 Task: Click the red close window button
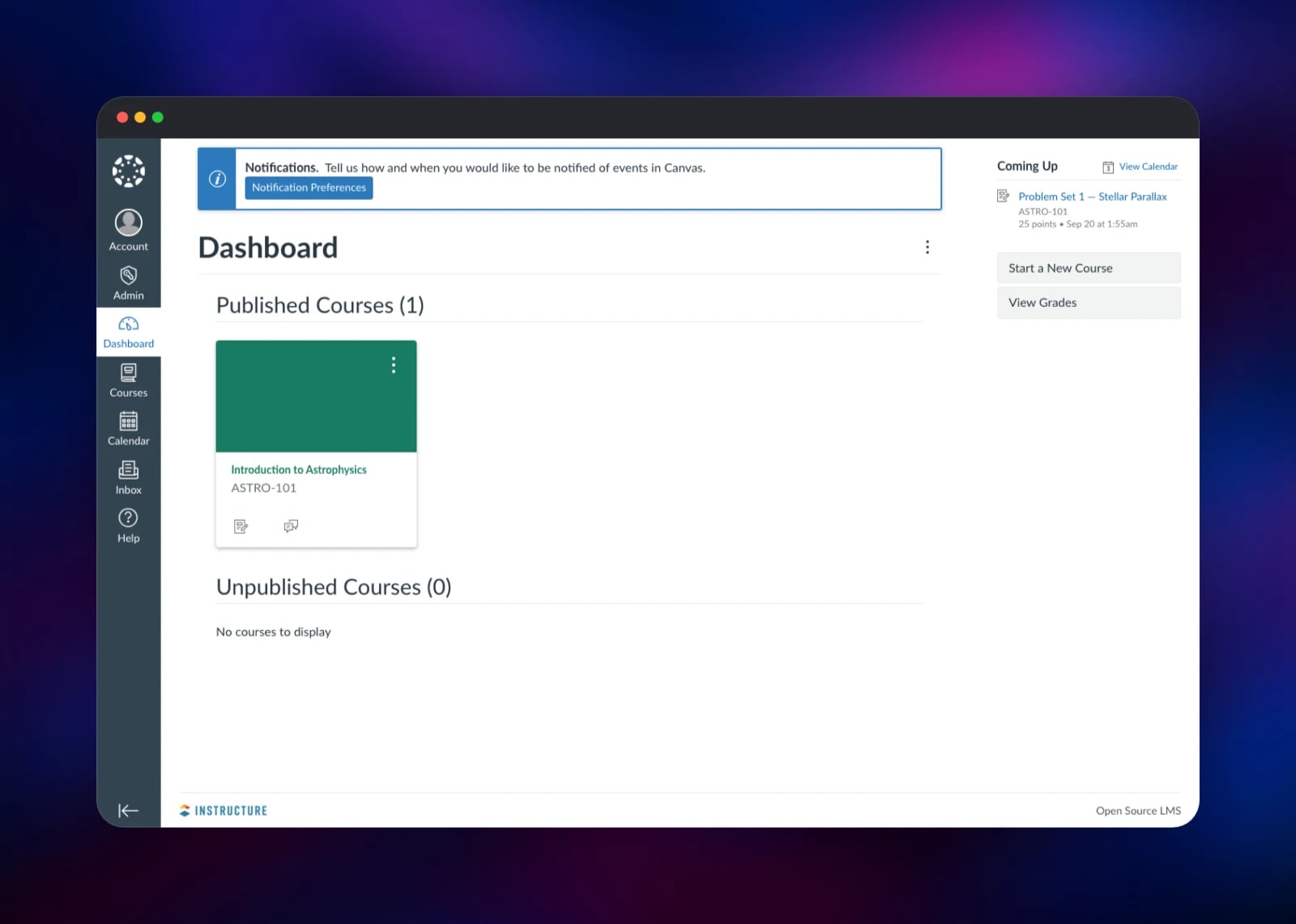coord(122,117)
